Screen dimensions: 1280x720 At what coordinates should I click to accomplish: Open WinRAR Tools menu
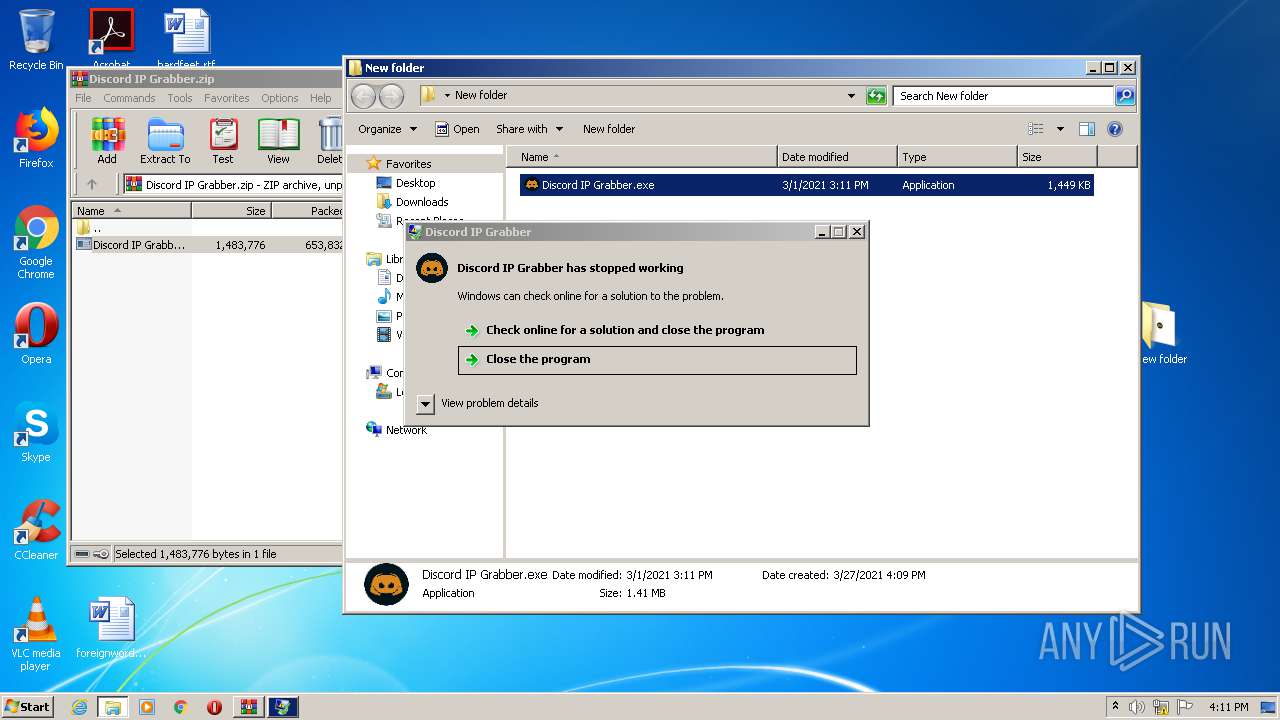tap(180, 98)
